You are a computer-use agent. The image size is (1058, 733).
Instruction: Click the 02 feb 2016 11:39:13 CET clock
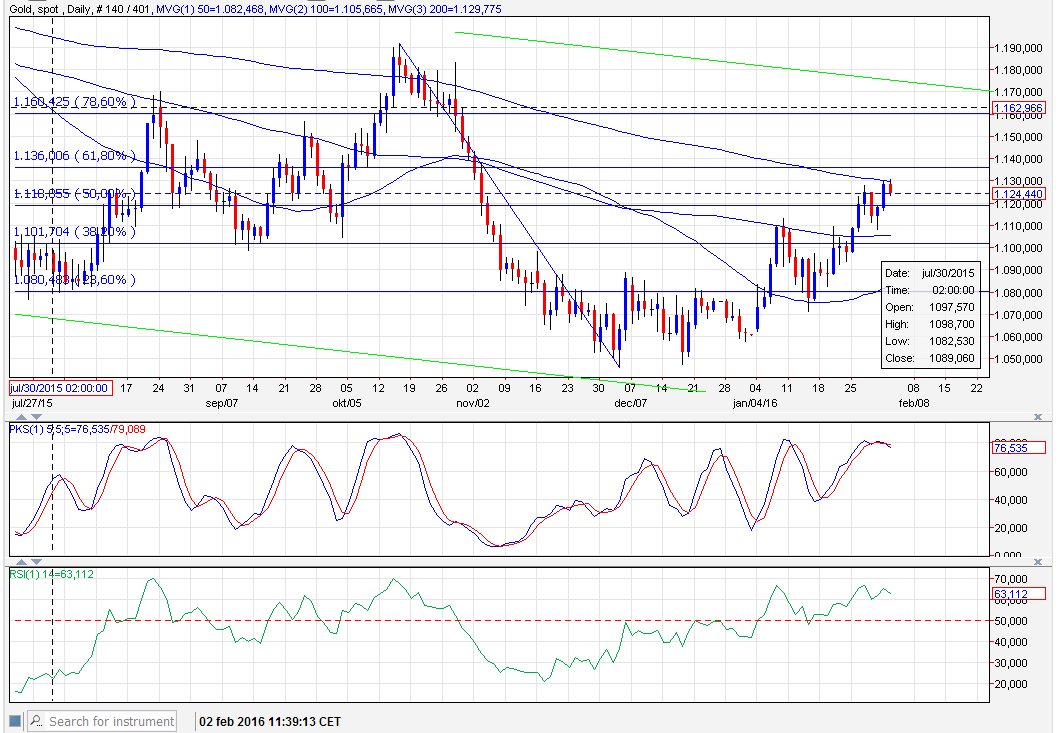(x=270, y=722)
